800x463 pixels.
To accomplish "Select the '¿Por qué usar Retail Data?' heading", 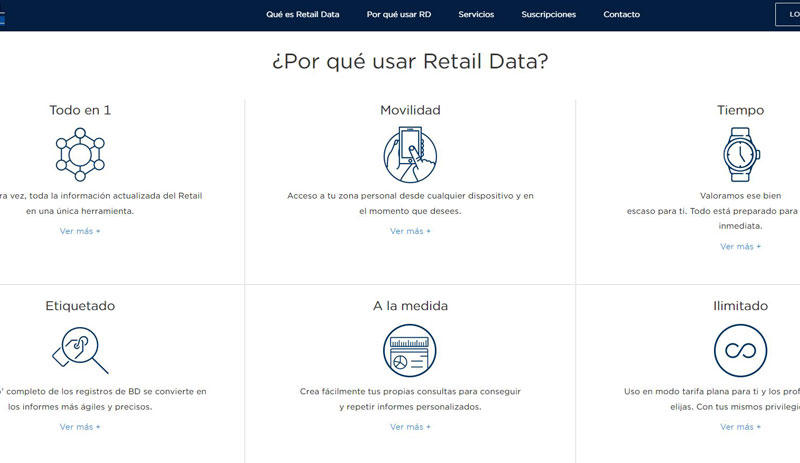I will pyautogui.click(x=410, y=61).
